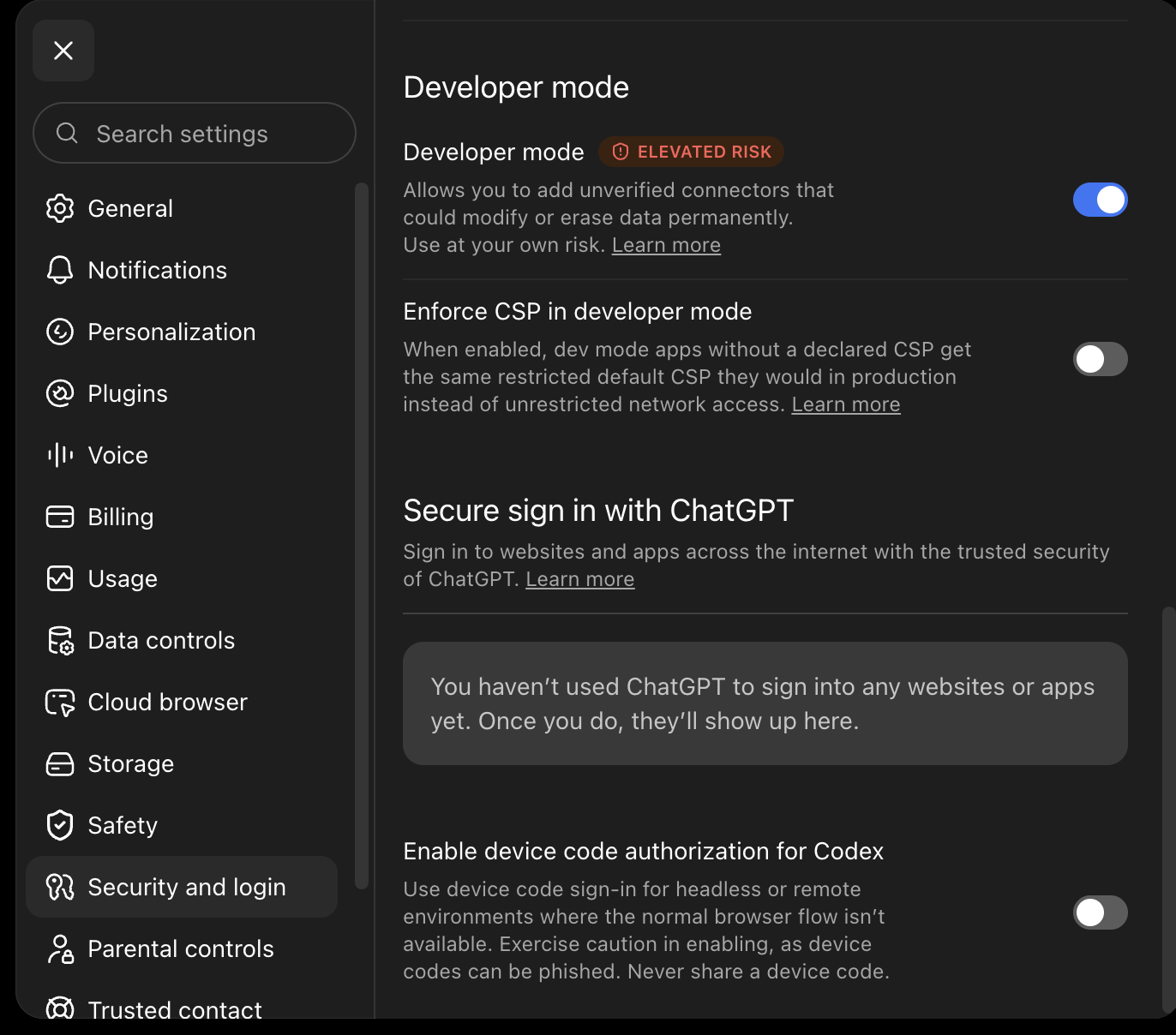This screenshot has width=1176, height=1035.
Task: Click the Usage chart icon
Action: 60,578
